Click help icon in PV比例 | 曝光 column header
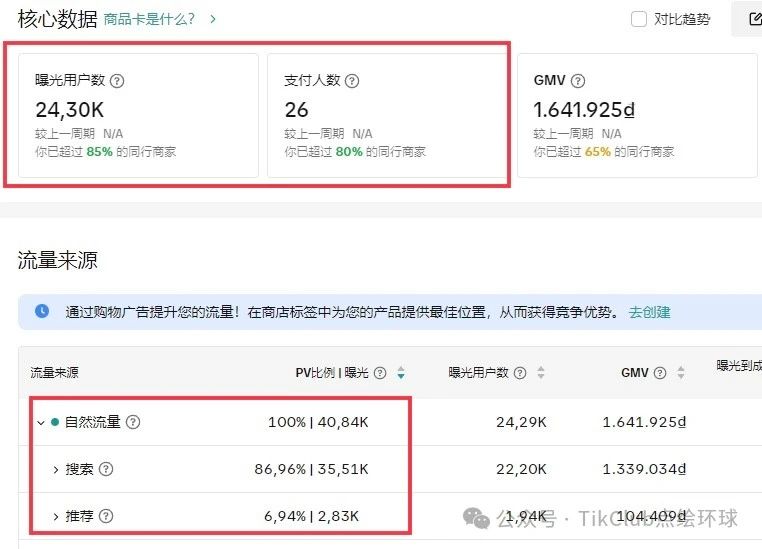The height and width of the screenshot is (549, 762). tap(380, 373)
